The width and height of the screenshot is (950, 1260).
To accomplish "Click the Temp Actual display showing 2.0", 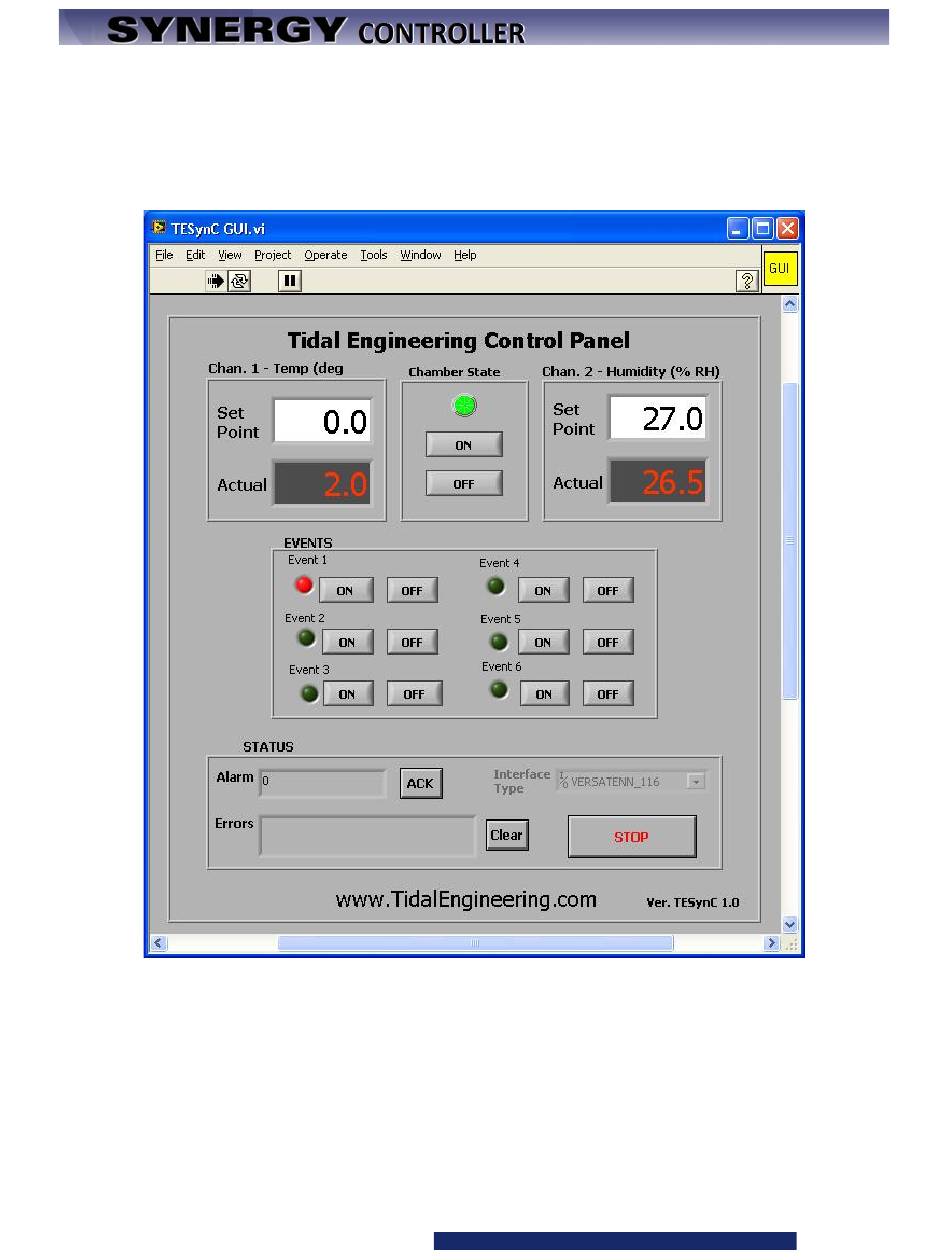I will tap(323, 485).
